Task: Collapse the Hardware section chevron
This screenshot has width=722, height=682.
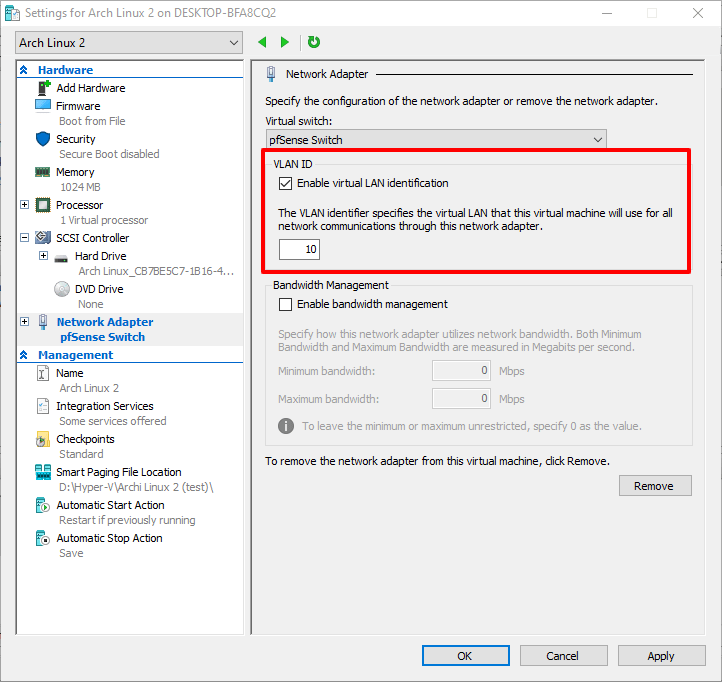Action: [x=24, y=70]
